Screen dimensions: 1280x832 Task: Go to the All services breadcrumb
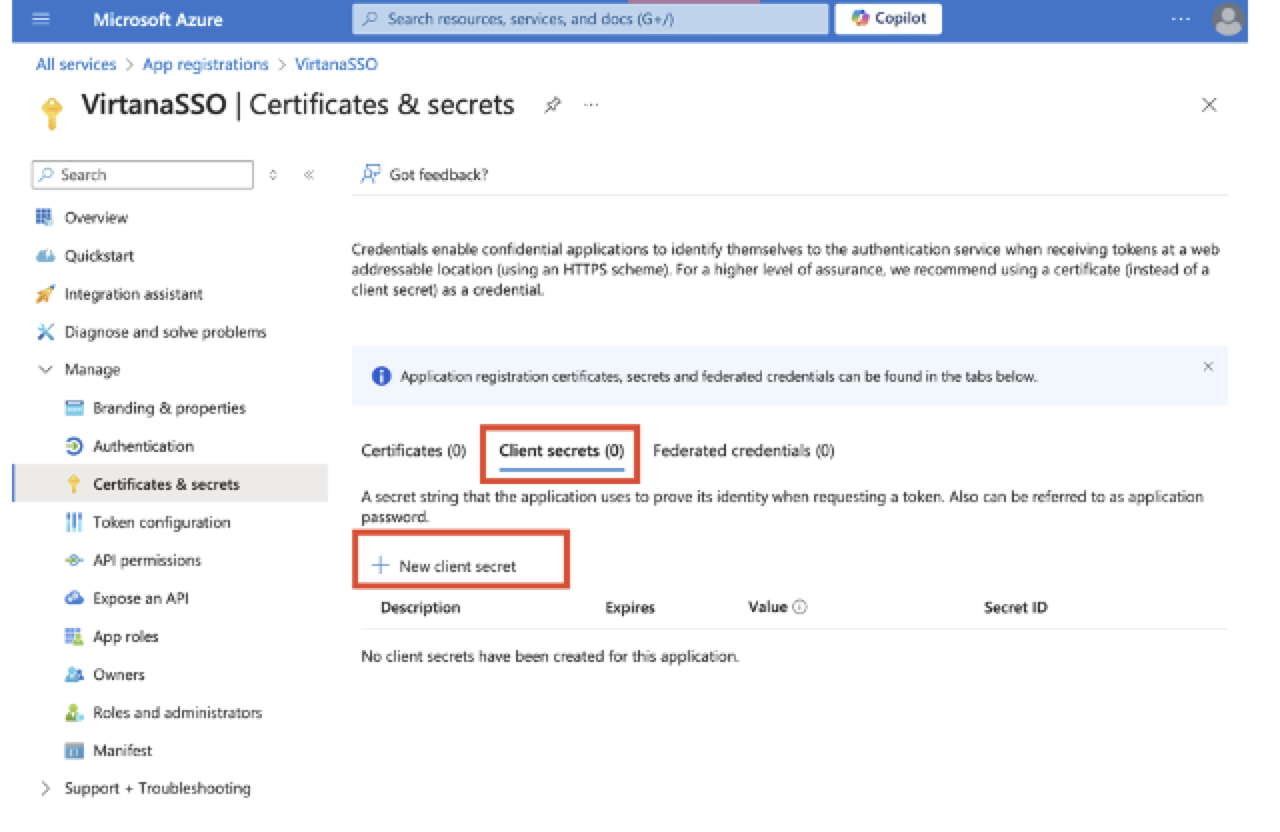[x=76, y=64]
